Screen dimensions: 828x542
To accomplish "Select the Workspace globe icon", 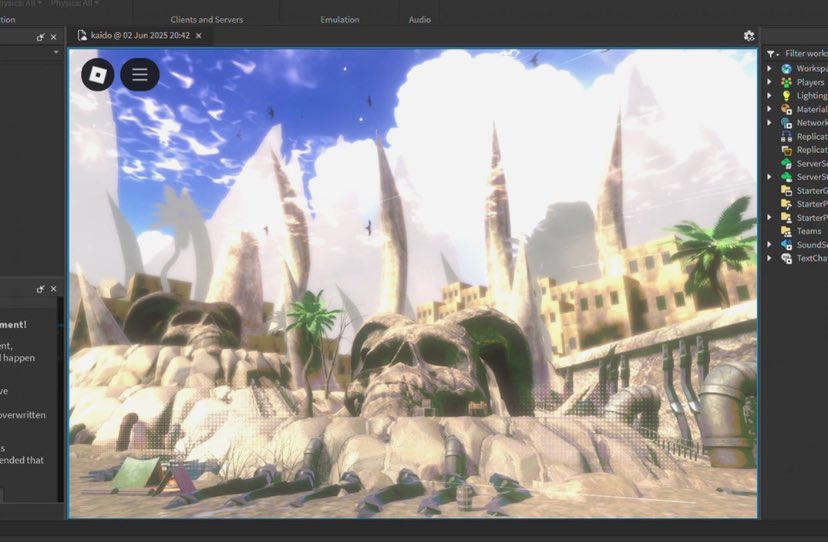I will point(786,69).
